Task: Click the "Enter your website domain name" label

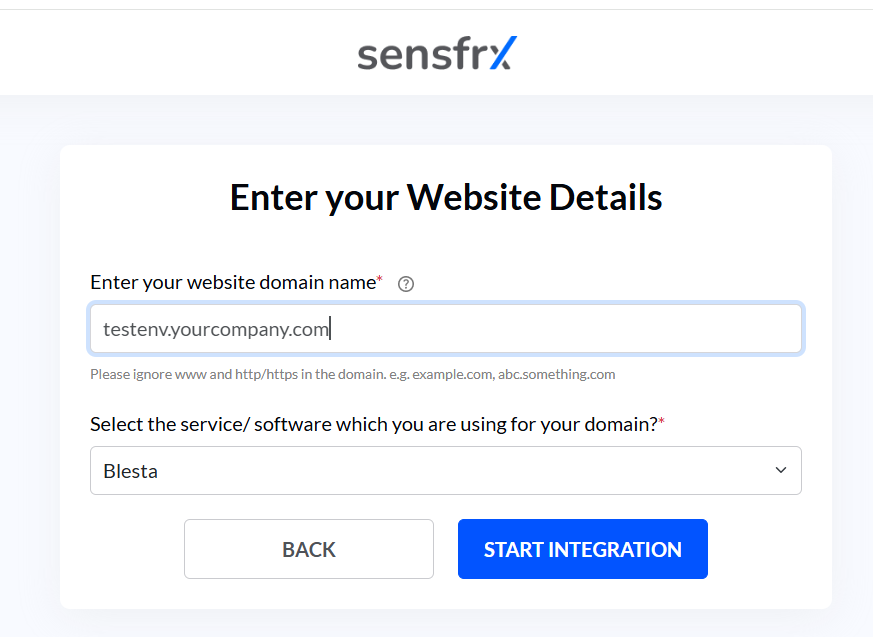Action: 233,282
